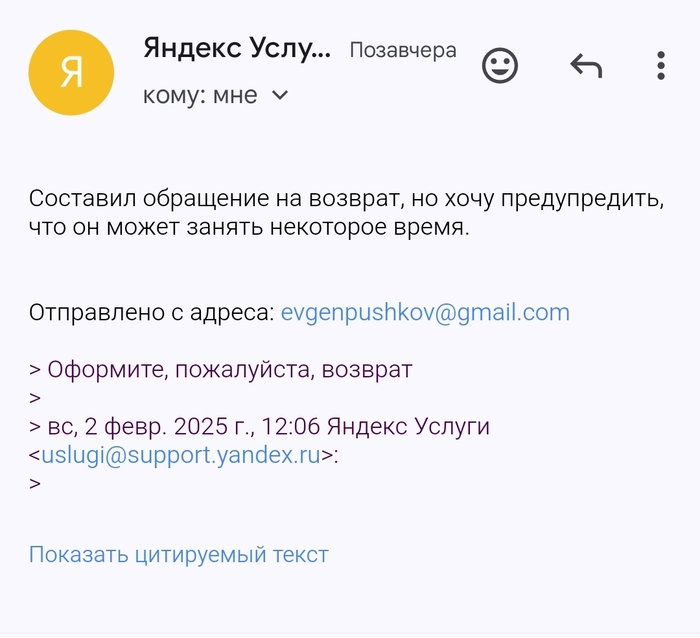This screenshot has height=638, width=700.
Task: Click the lone ">" directly under "Оформите" line
Action: 35,398
